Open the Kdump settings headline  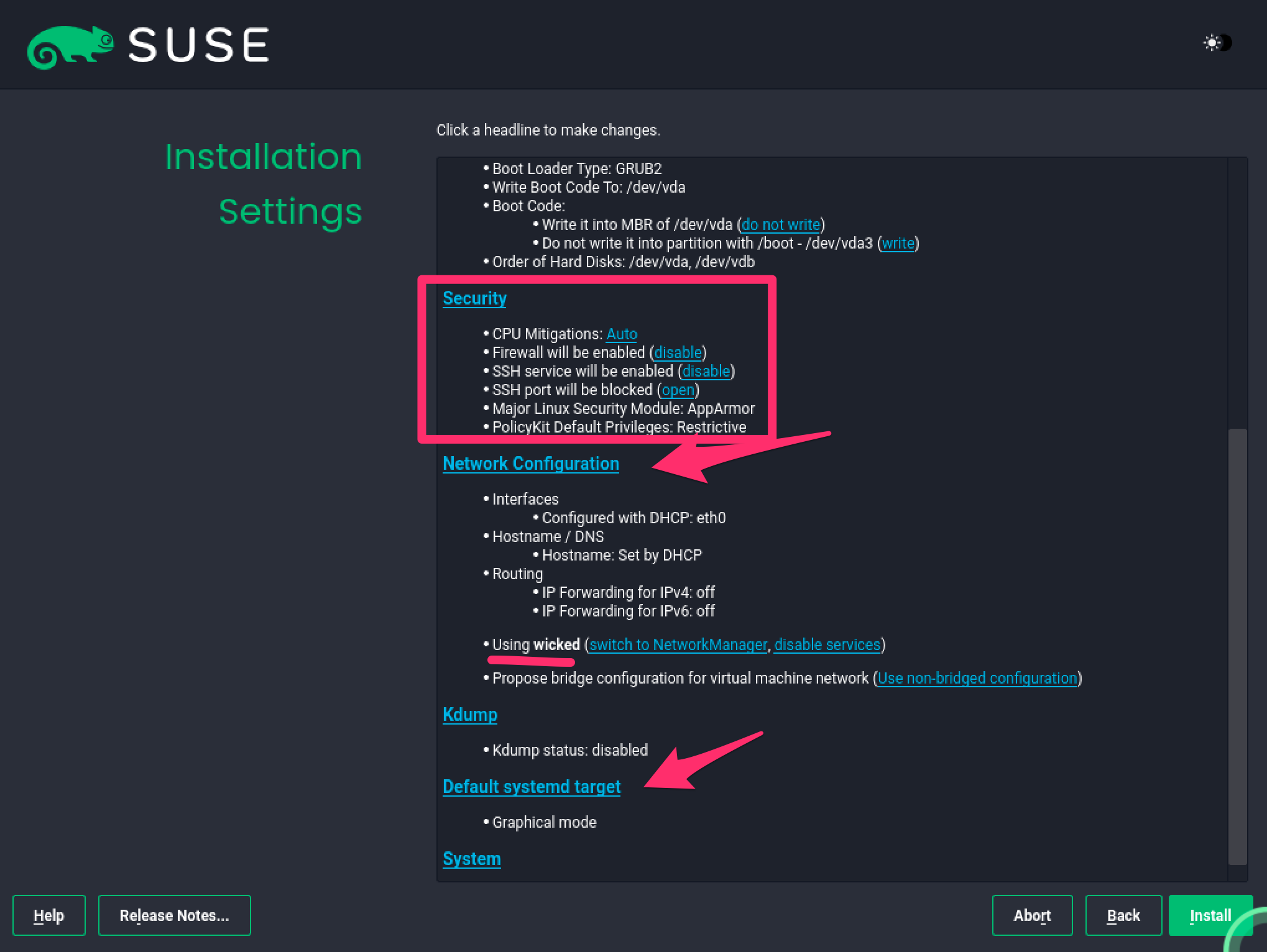pyautogui.click(x=469, y=715)
